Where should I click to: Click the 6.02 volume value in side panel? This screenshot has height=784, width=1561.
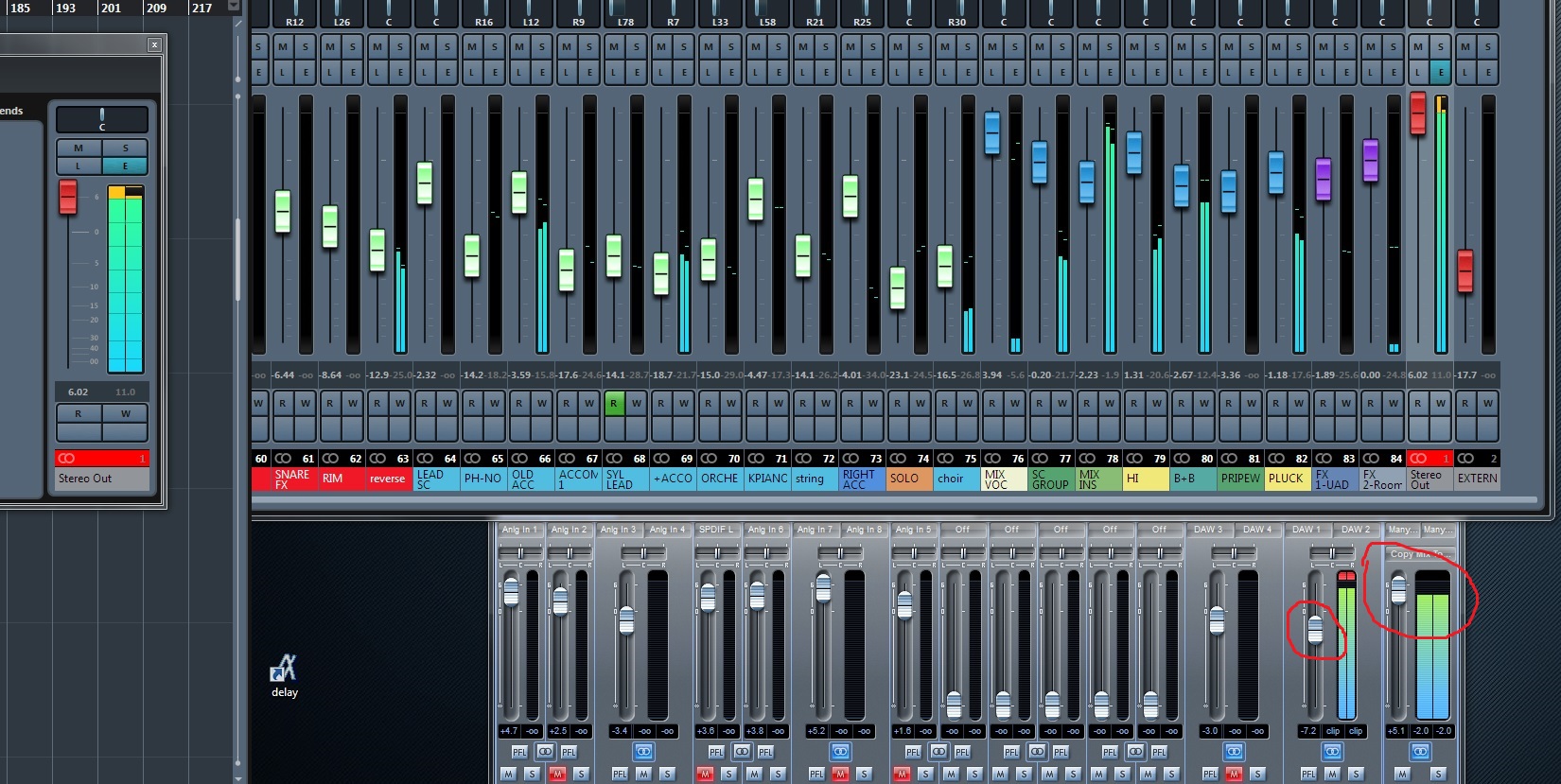(79, 392)
